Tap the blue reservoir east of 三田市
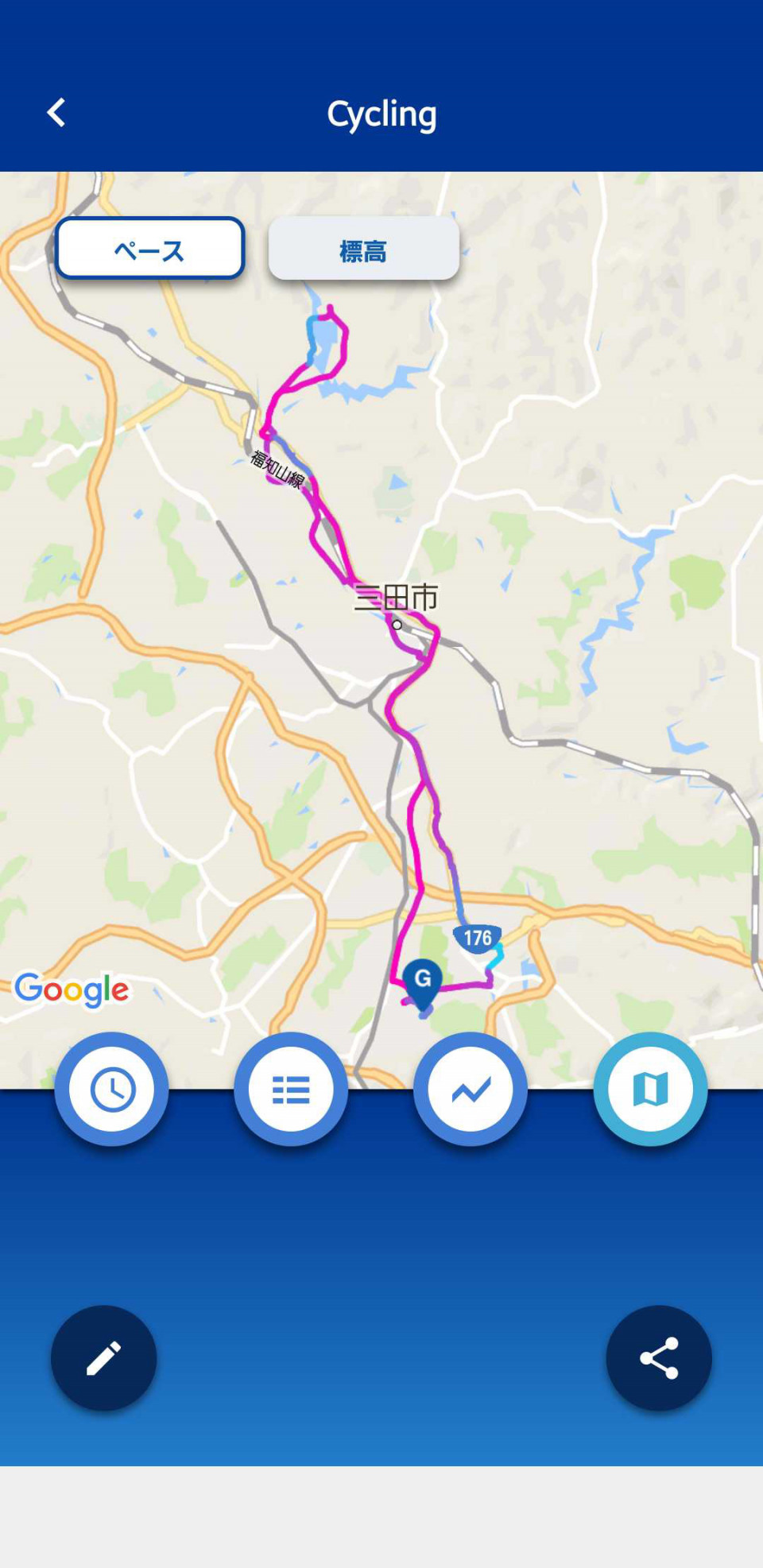This screenshot has width=763, height=1568. pos(620,604)
